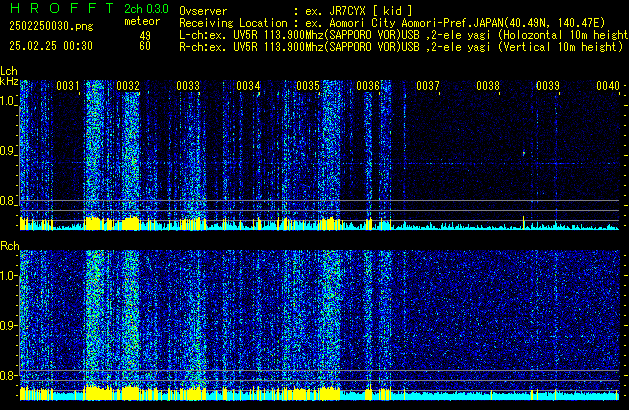629x410 pixels.
Task: Jump to the 0031 time marker
Action: pos(68,86)
